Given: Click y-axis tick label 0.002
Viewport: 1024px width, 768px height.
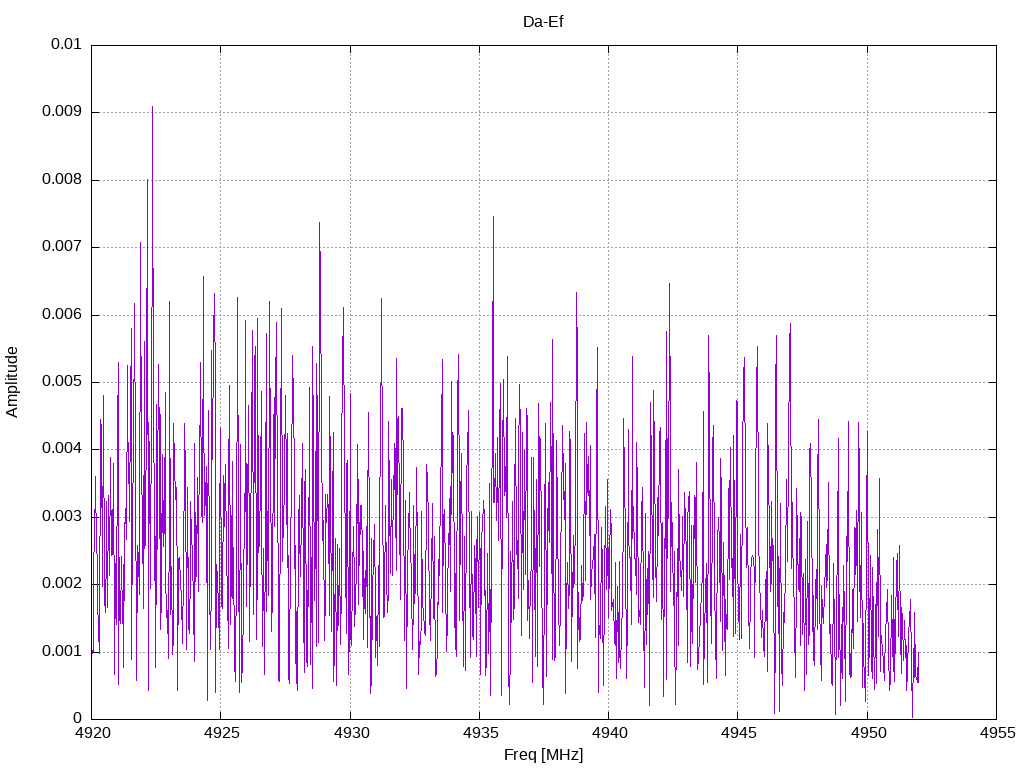Looking at the screenshot, I should 61,584.
